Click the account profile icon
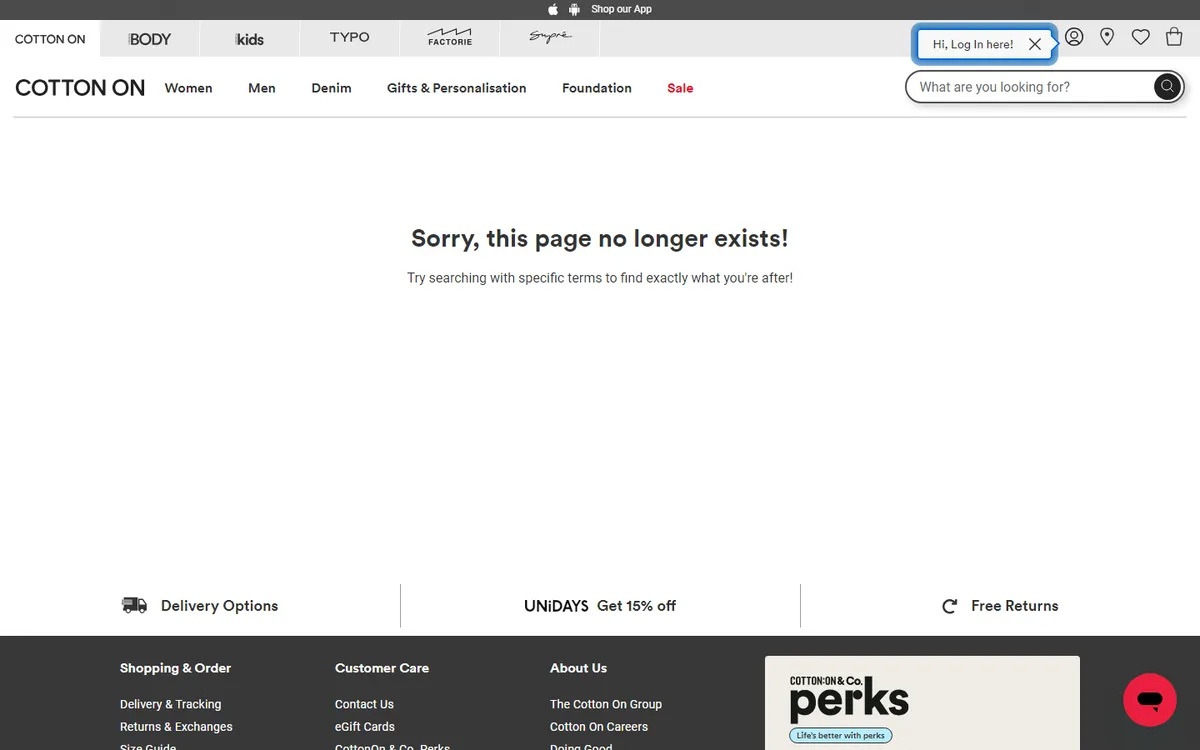The width and height of the screenshot is (1200, 750). 1074,37
